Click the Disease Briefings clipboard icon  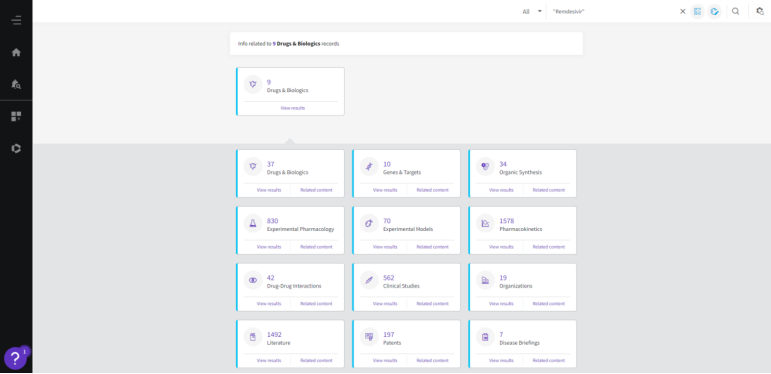[x=485, y=337]
